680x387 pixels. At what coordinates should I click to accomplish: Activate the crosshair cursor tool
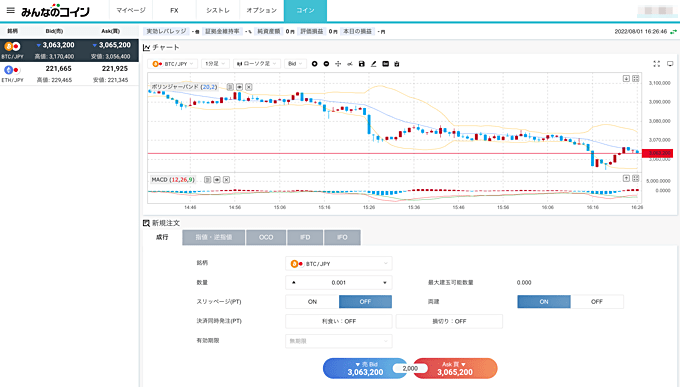(338, 64)
